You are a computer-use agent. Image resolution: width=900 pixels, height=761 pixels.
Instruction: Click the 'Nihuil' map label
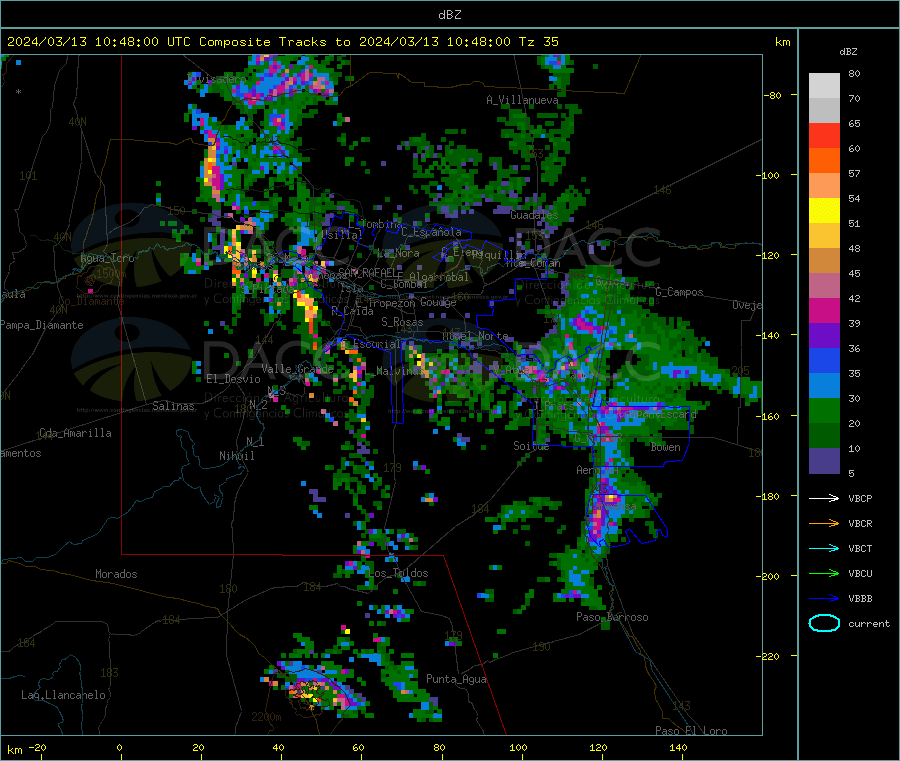[x=237, y=456]
